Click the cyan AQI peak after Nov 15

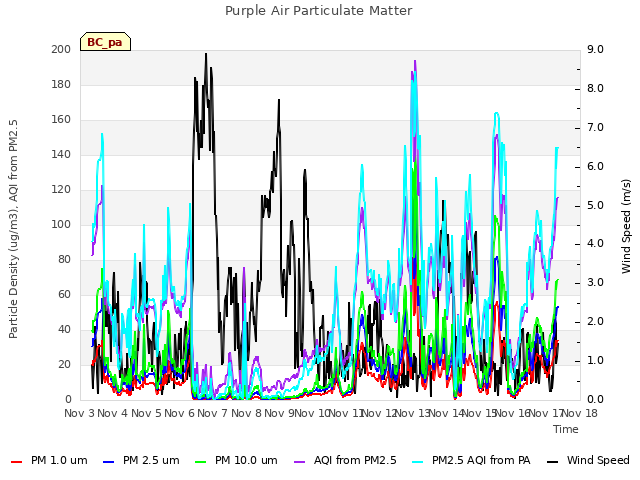pos(496,113)
